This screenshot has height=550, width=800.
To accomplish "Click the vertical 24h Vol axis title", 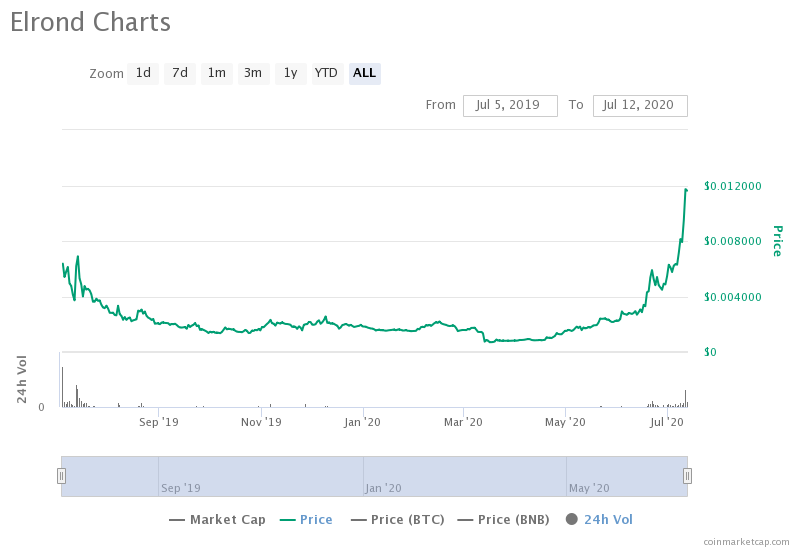I will (x=21, y=379).
